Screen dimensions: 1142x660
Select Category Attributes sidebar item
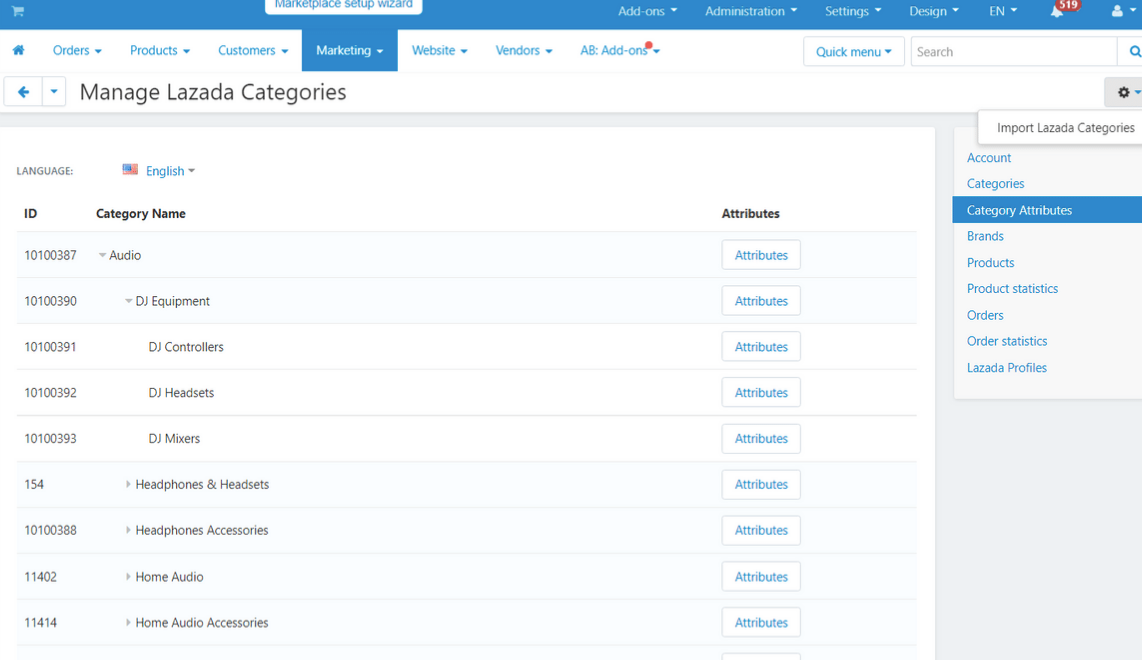pos(1047,210)
